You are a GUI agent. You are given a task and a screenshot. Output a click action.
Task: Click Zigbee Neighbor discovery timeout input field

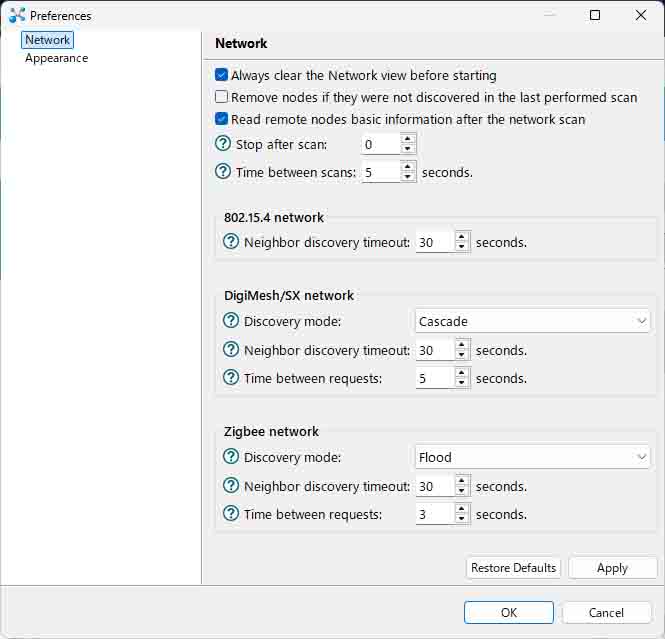[435, 486]
